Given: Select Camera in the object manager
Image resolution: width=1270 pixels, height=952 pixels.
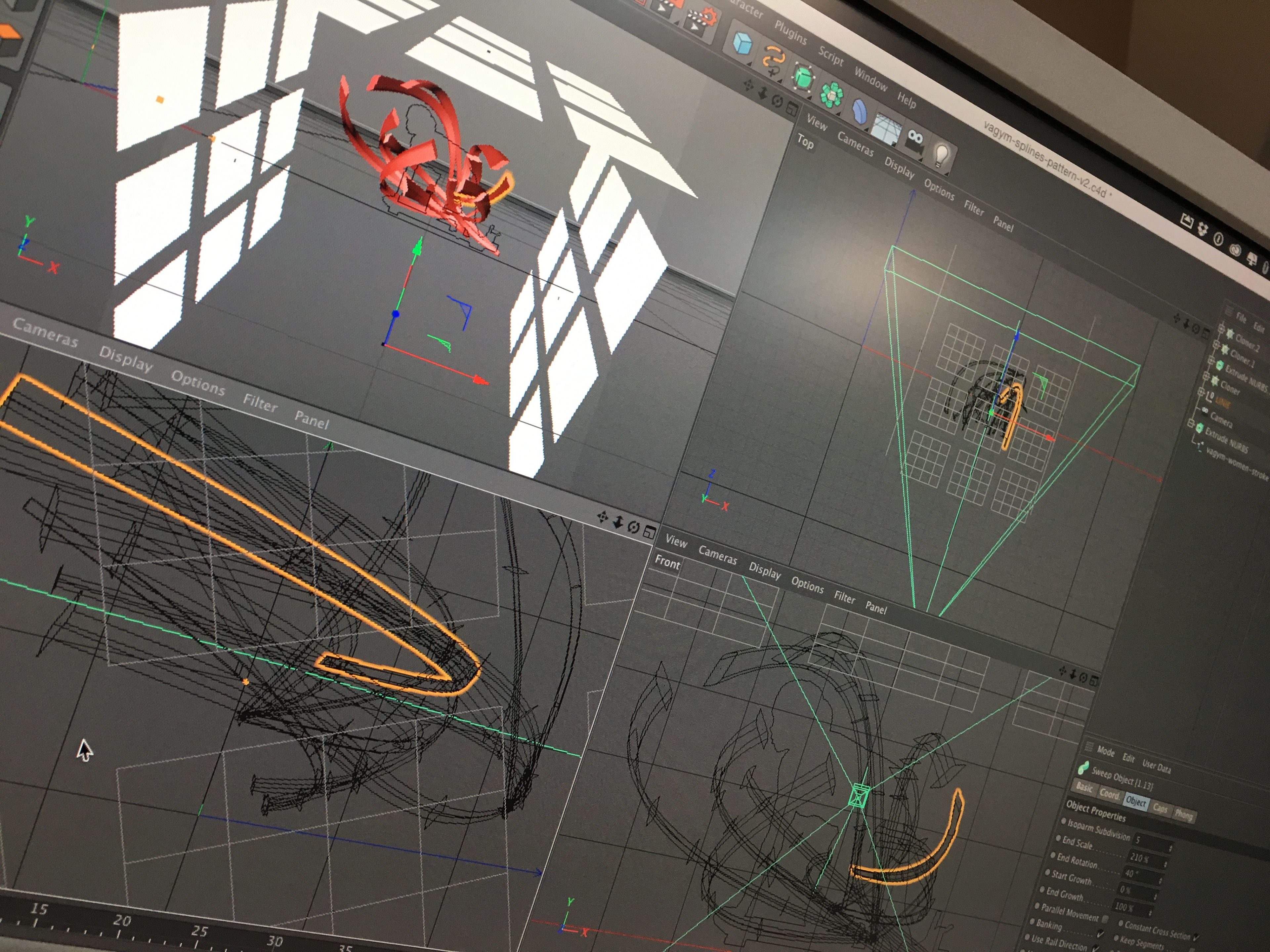Looking at the screenshot, I should 1221,421.
